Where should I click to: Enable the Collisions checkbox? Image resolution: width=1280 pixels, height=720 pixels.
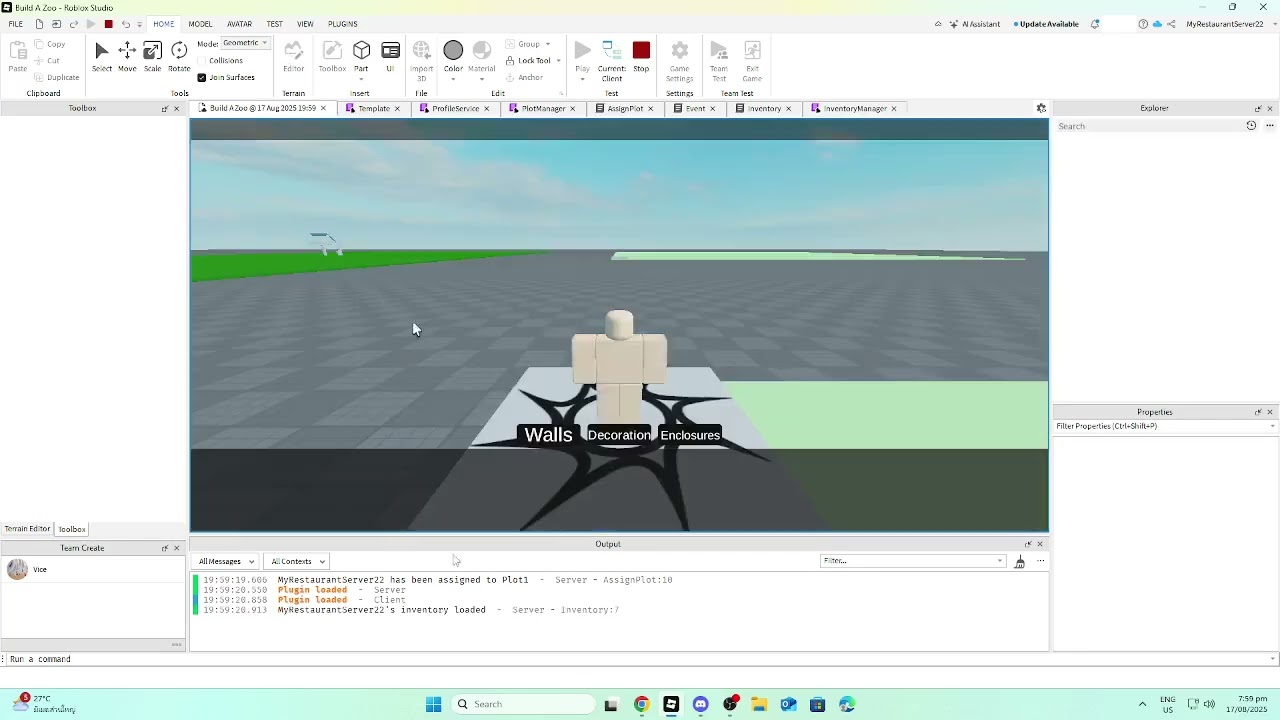click(202, 61)
